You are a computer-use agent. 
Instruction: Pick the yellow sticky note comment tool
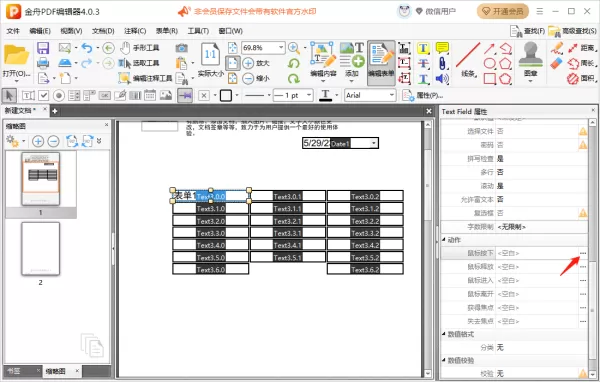pyautogui.click(x=442, y=48)
